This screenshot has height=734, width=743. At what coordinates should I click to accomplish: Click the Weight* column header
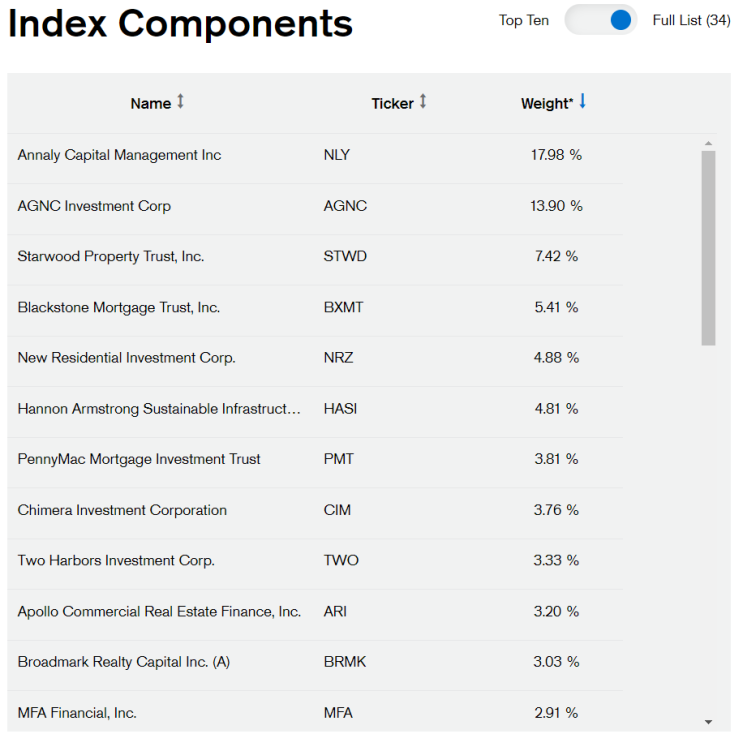547,103
